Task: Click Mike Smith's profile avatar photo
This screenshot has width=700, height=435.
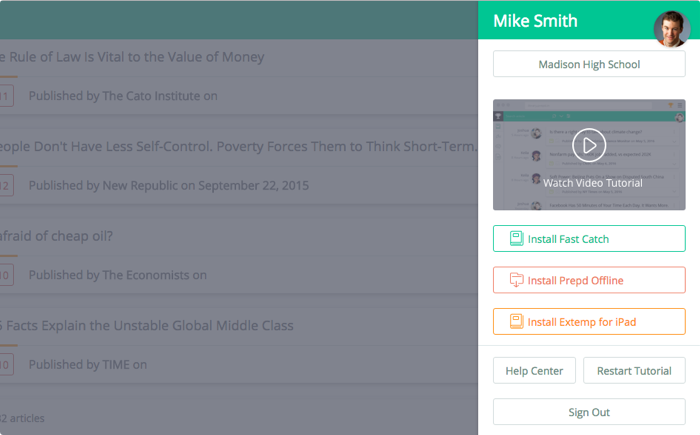Action: coord(672,29)
